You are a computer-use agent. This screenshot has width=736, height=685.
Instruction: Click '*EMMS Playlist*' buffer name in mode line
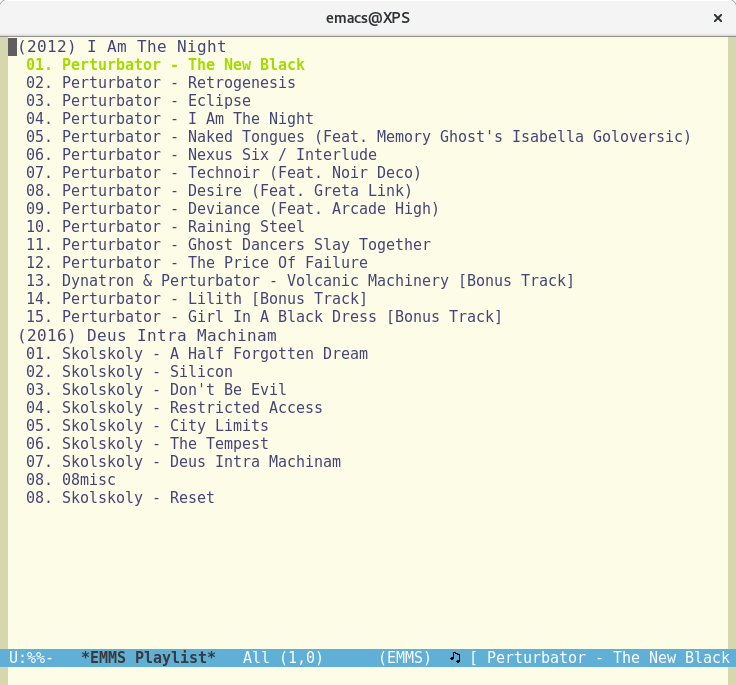[x=148, y=657]
